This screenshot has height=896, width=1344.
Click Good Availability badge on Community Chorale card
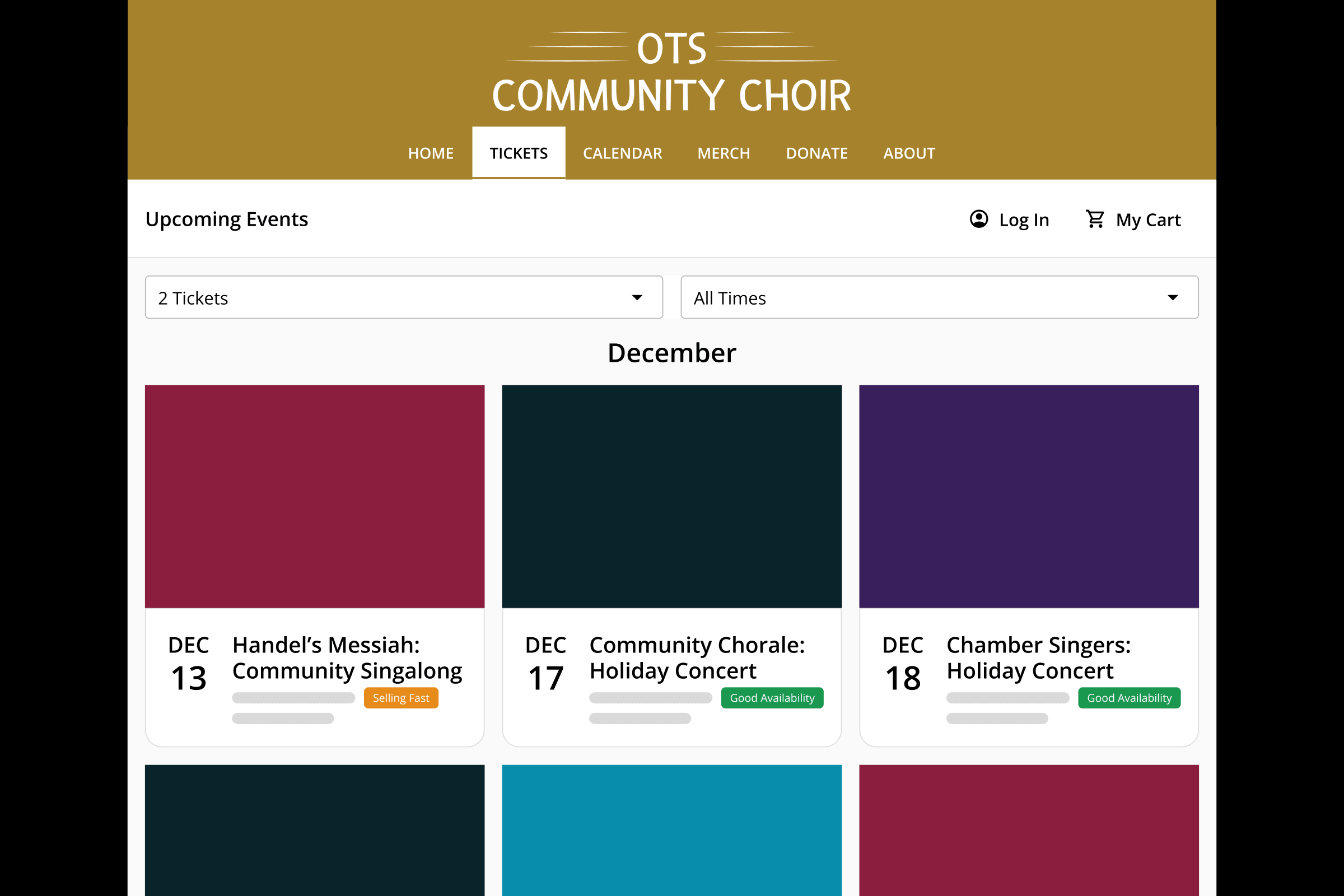tap(772, 698)
